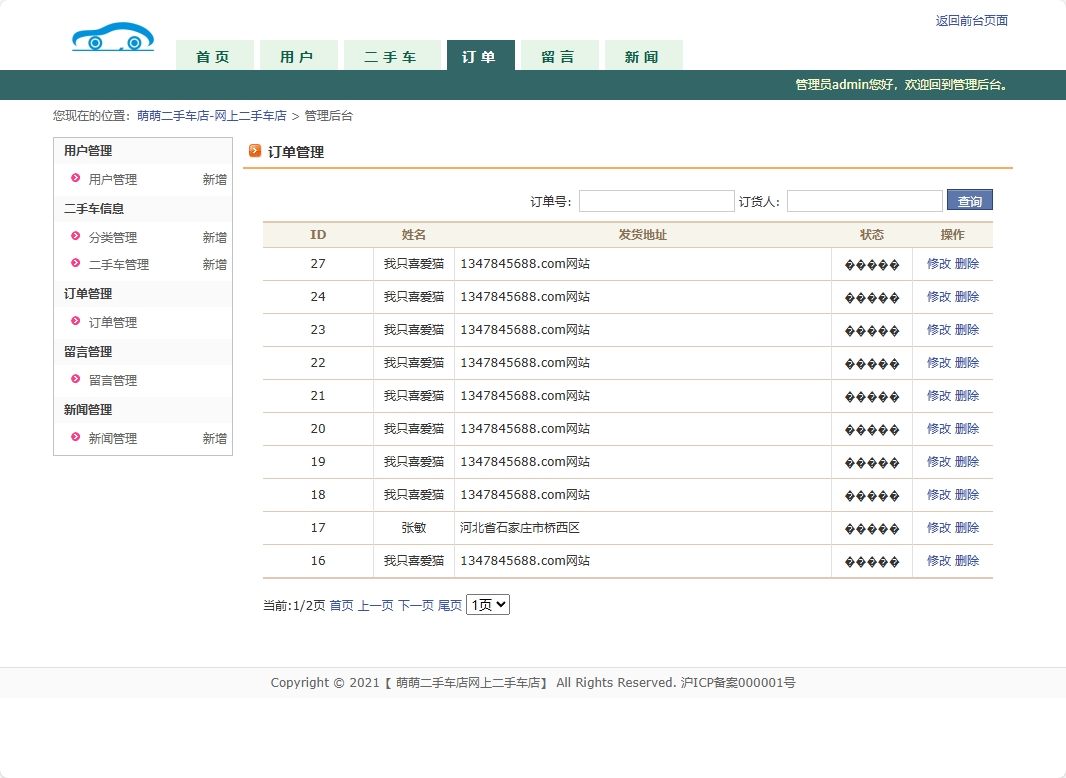Click the blue car logo
The image size is (1066, 778).
point(113,38)
